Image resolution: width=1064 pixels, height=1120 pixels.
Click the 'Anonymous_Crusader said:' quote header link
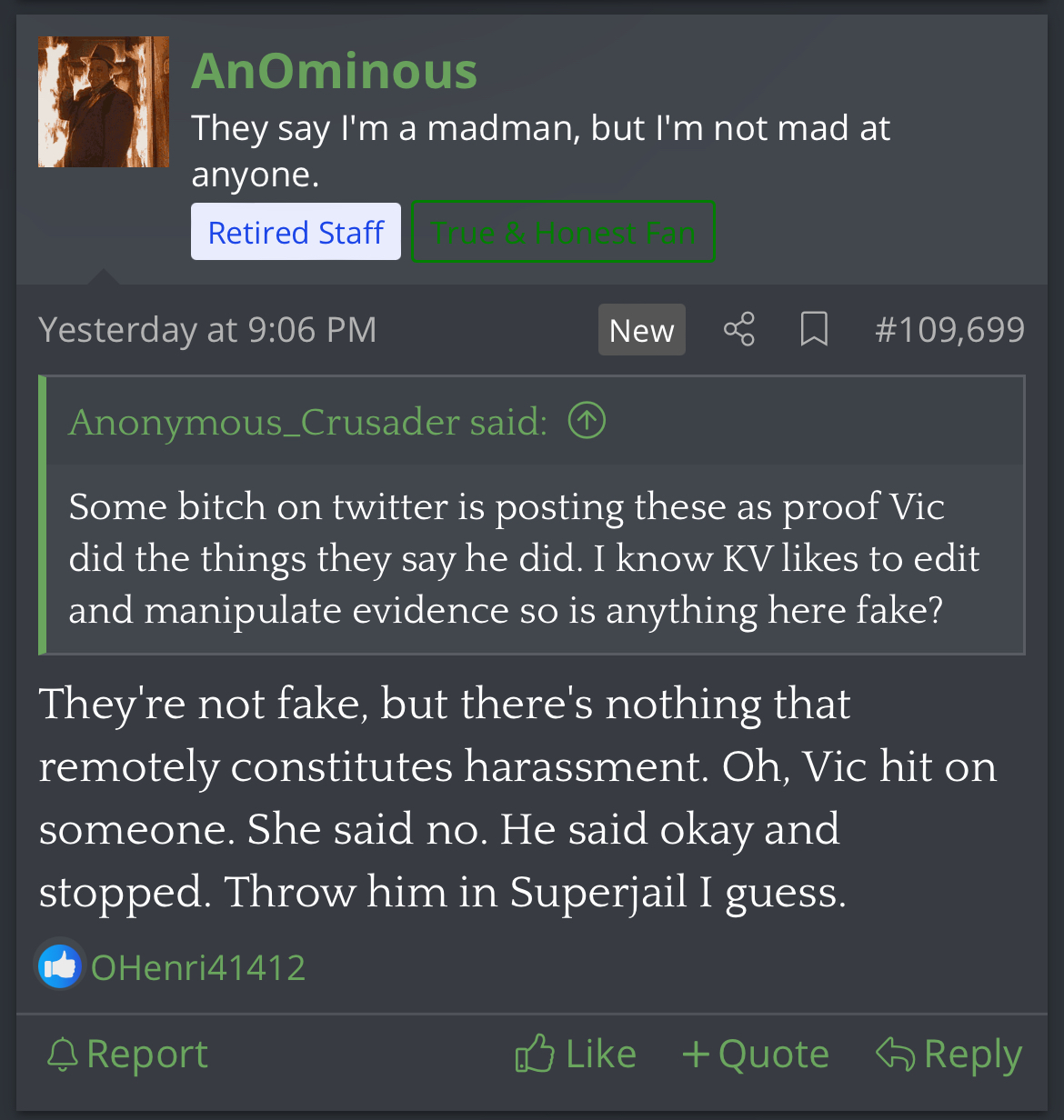click(x=308, y=422)
